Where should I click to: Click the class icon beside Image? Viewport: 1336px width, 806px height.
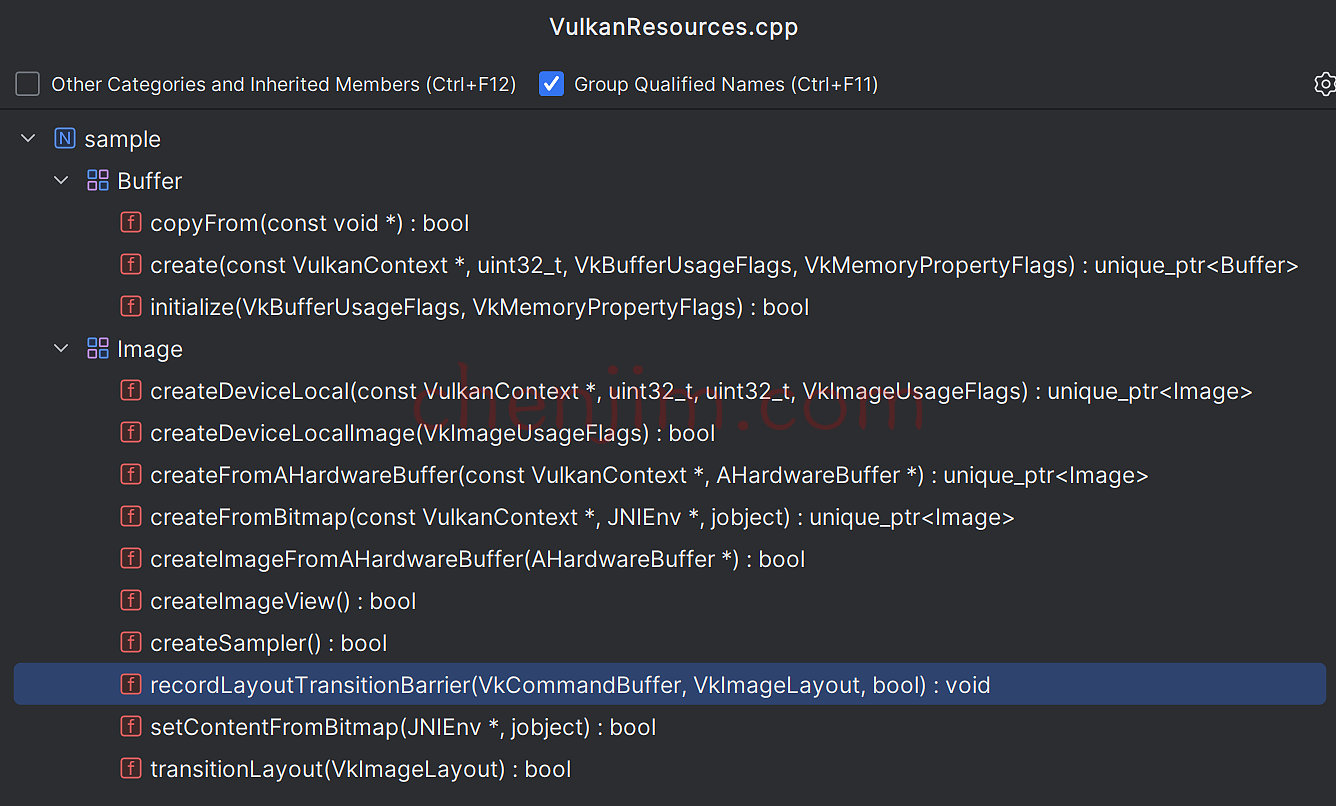(x=97, y=348)
